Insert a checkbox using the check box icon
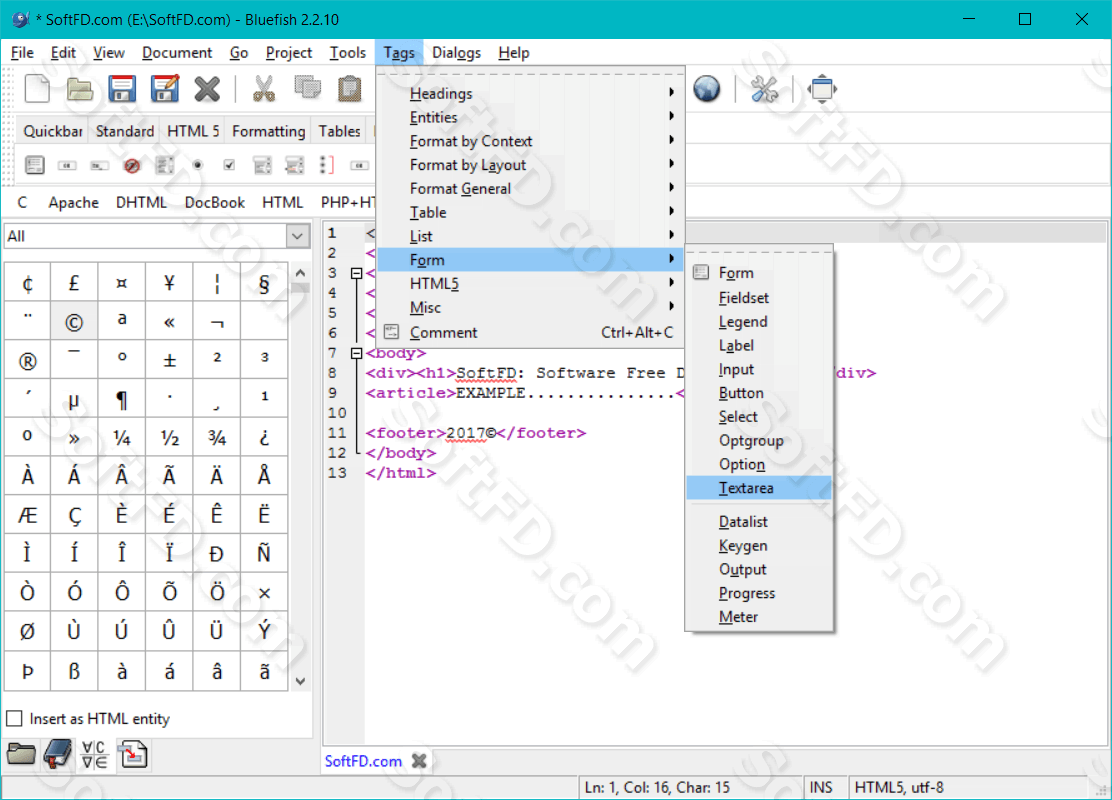Image resolution: width=1112 pixels, height=800 pixels. tap(229, 165)
